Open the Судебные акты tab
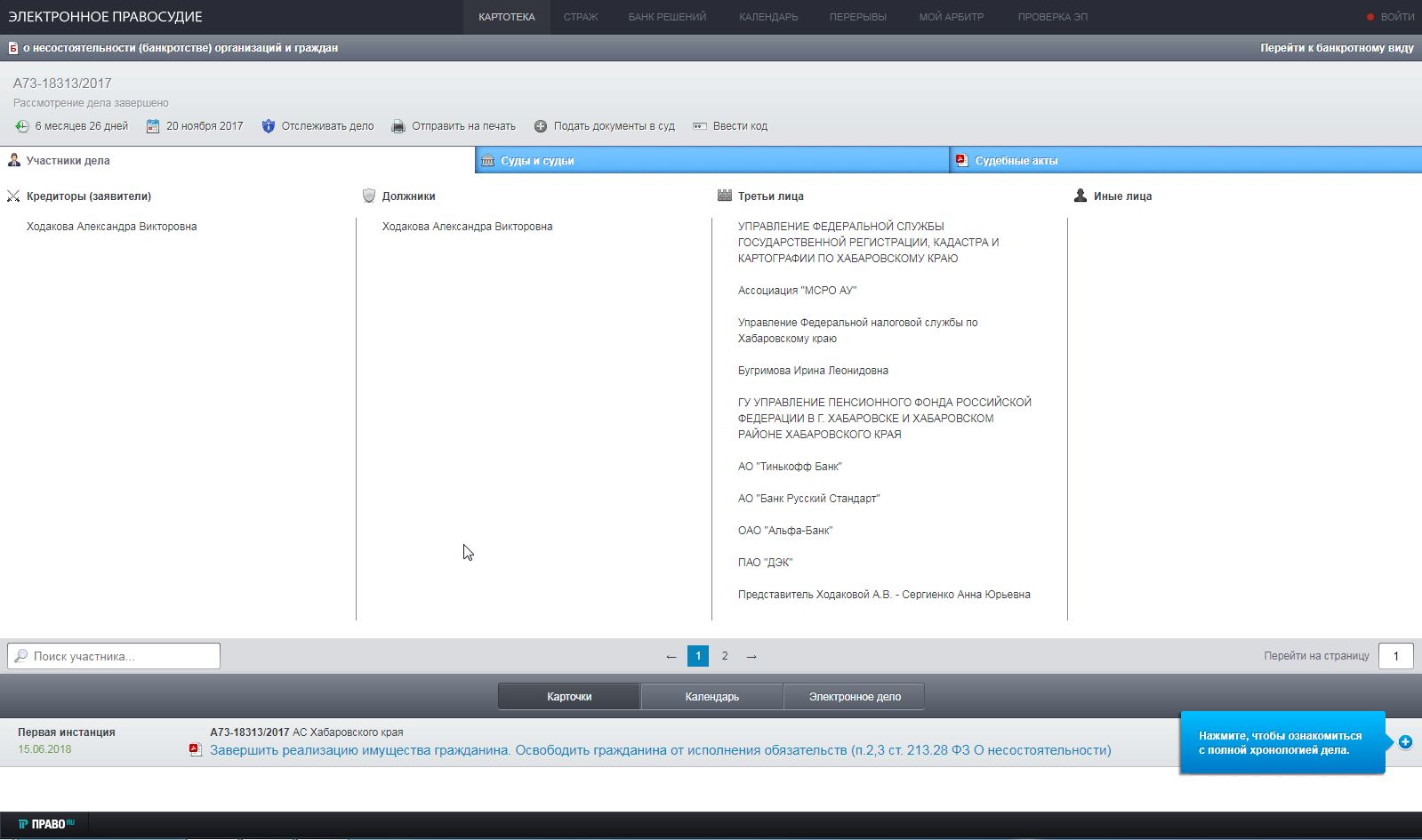Viewport: 1422px width, 840px height. (1016, 161)
